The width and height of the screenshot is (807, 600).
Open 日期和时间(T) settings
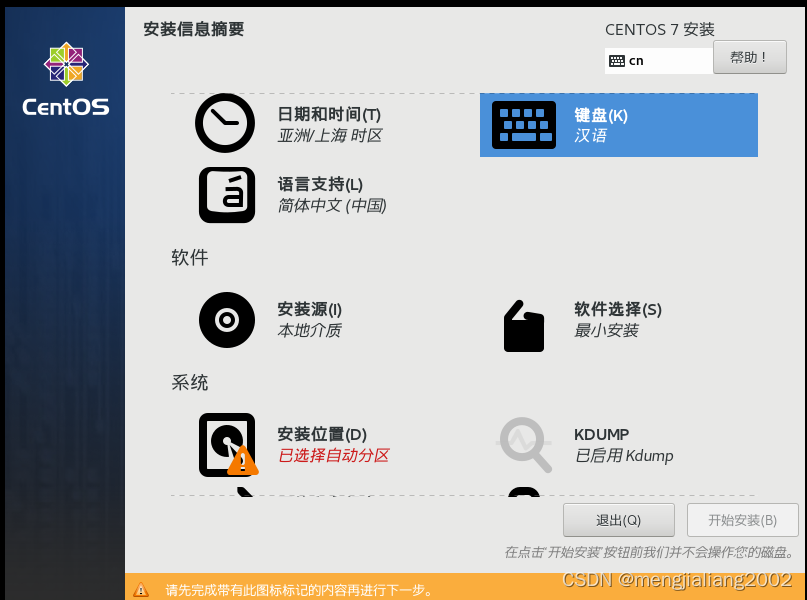[x=329, y=114]
